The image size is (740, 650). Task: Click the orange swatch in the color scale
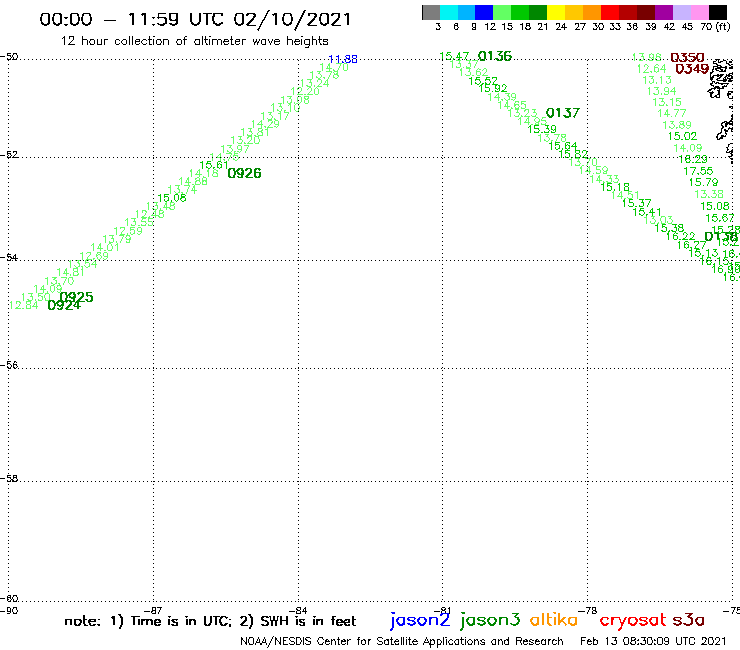(592, 12)
